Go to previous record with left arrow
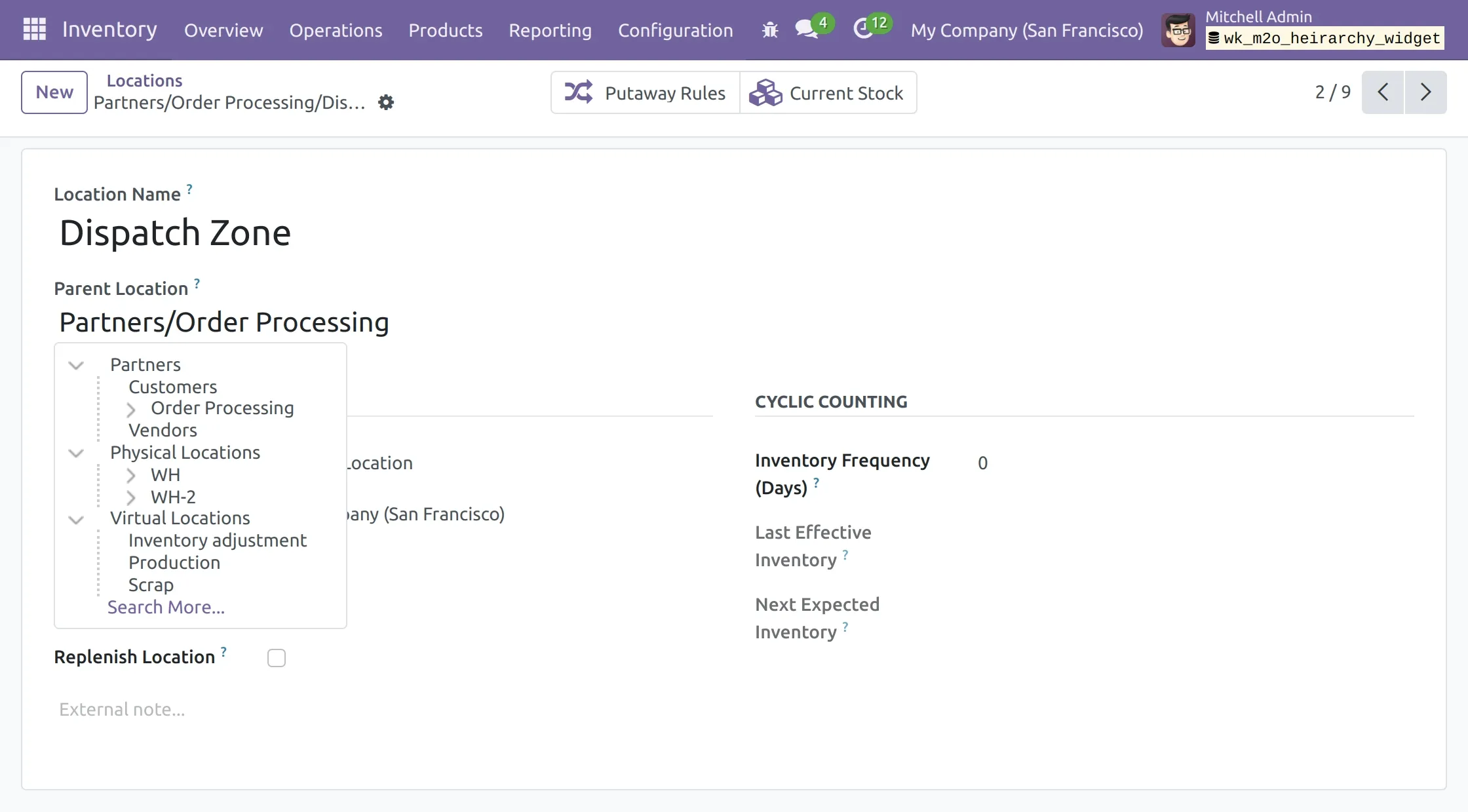 point(1383,92)
